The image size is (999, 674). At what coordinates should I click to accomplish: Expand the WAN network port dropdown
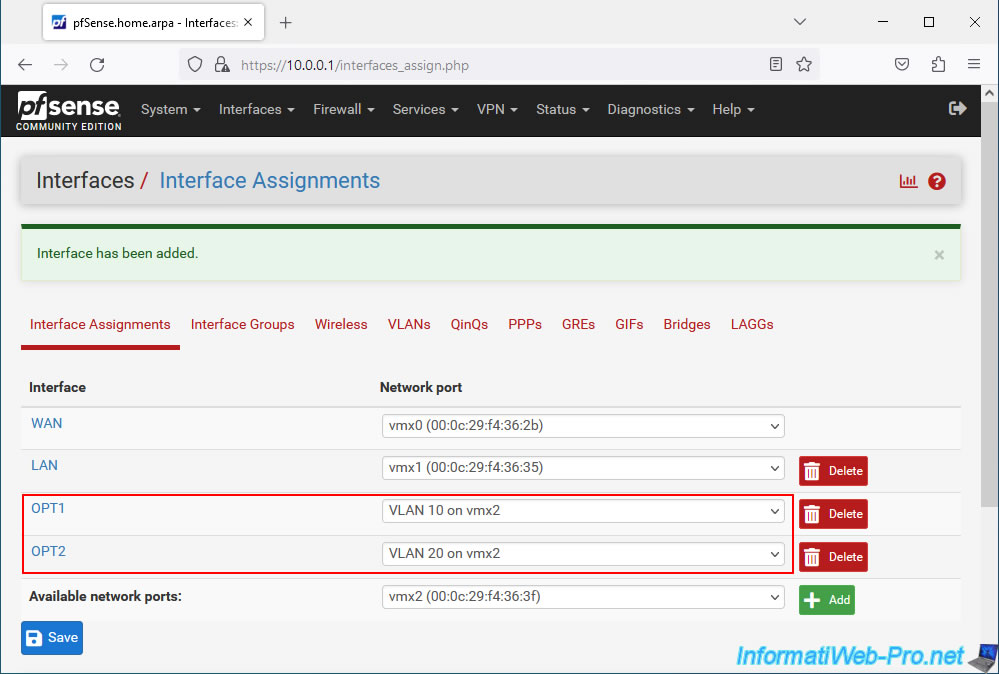pyautogui.click(x=582, y=426)
